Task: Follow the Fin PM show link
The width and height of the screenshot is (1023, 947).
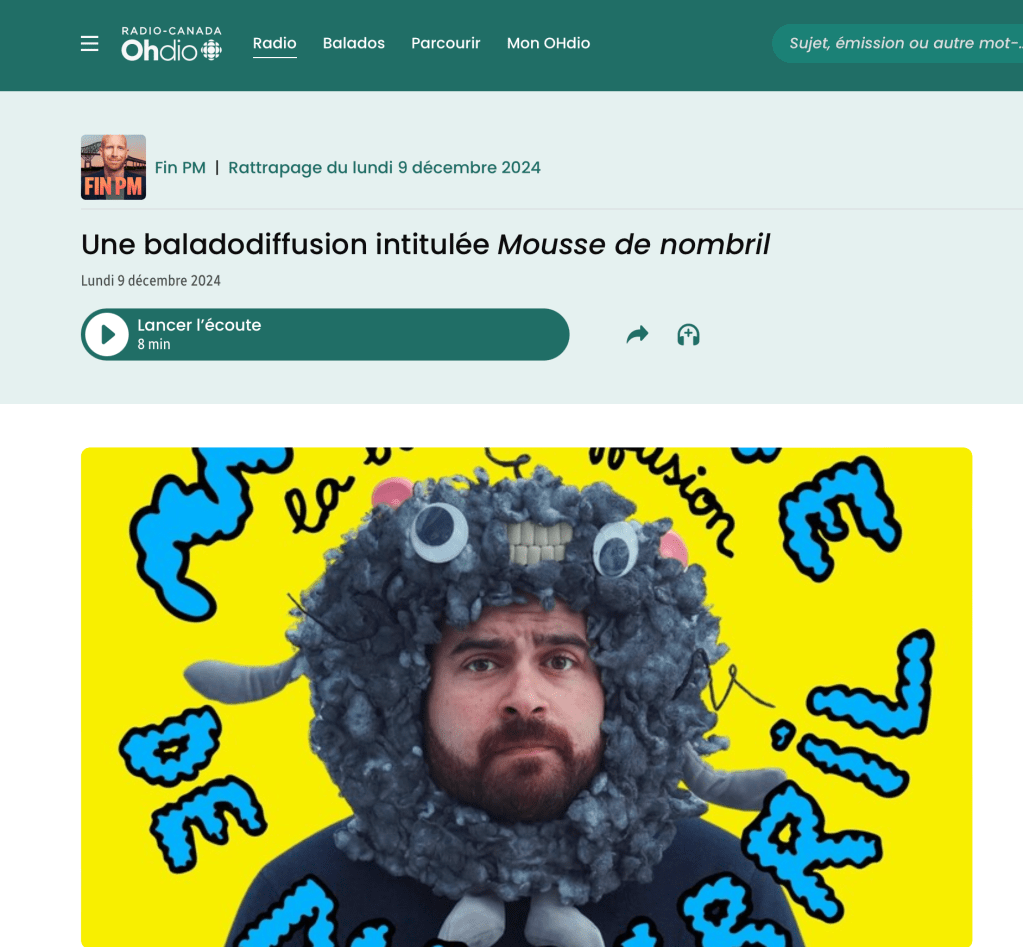Action: [180, 168]
